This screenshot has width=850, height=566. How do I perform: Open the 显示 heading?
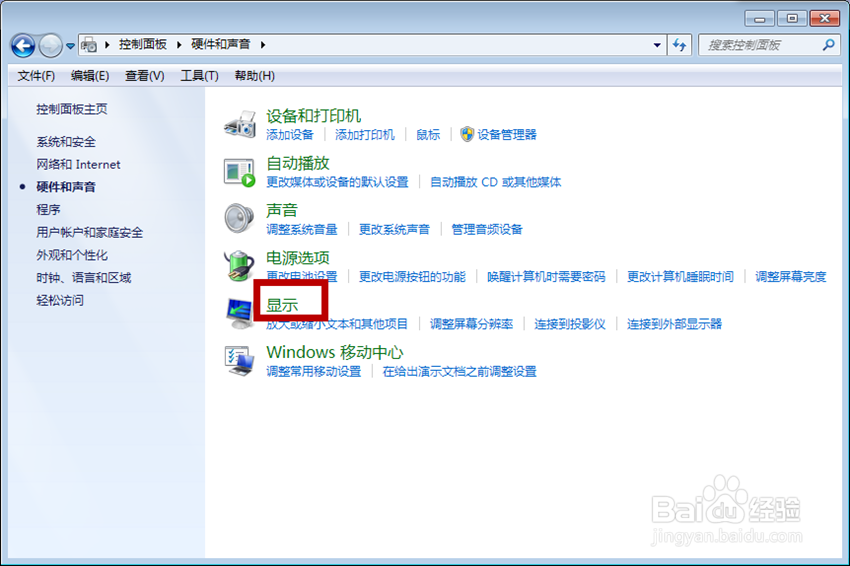click(282, 305)
